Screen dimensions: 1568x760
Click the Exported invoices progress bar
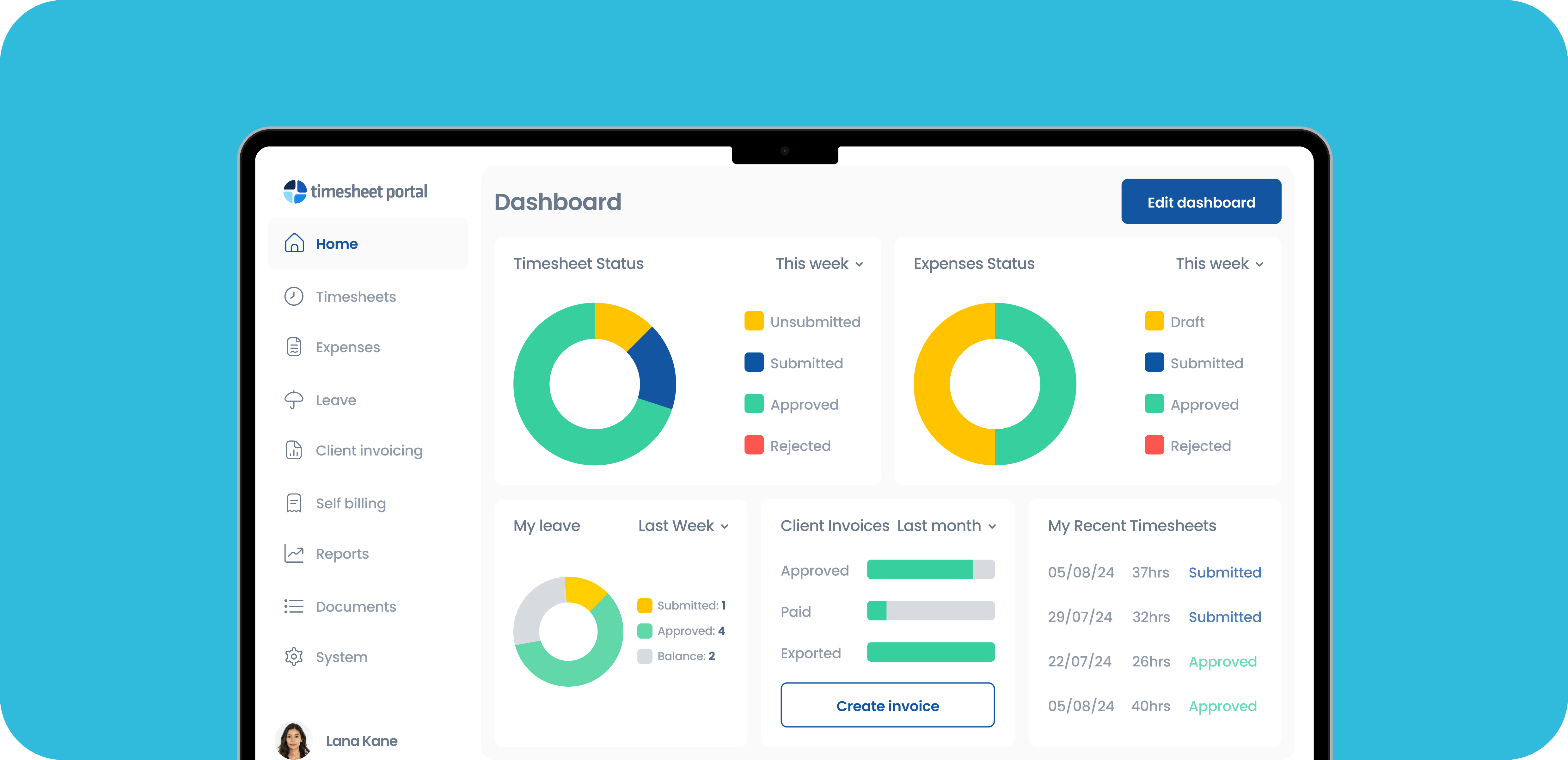click(x=931, y=652)
